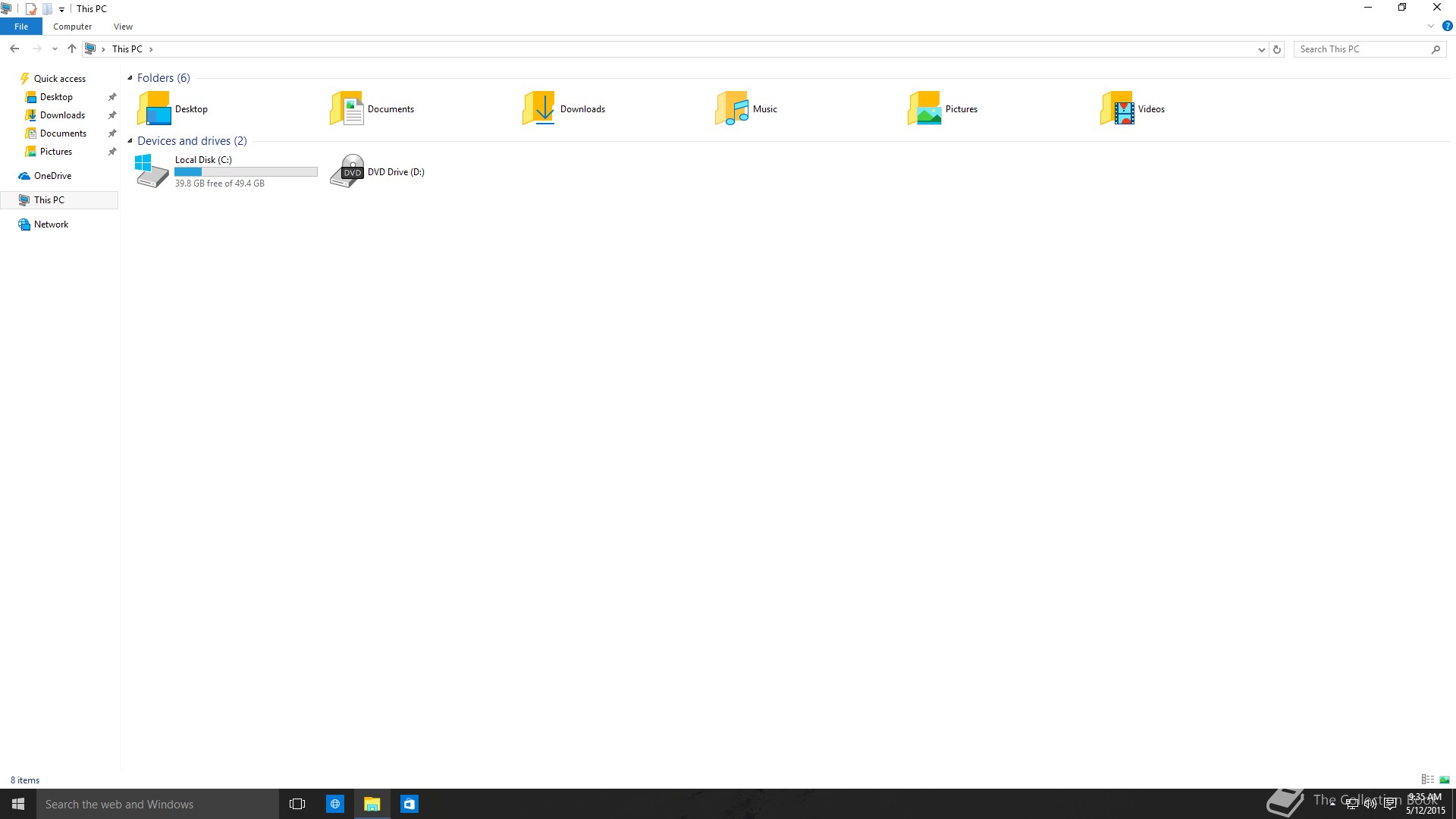Open the Store taskbar icon
The width and height of the screenshot is (1456, 819).
(409, 804)
